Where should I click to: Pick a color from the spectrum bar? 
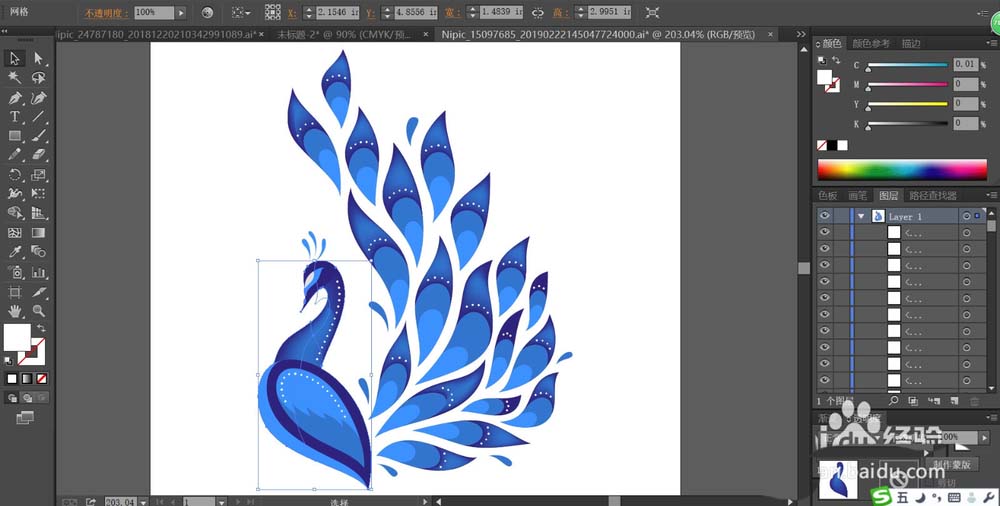pyautogui.click(x=902, y=169)
